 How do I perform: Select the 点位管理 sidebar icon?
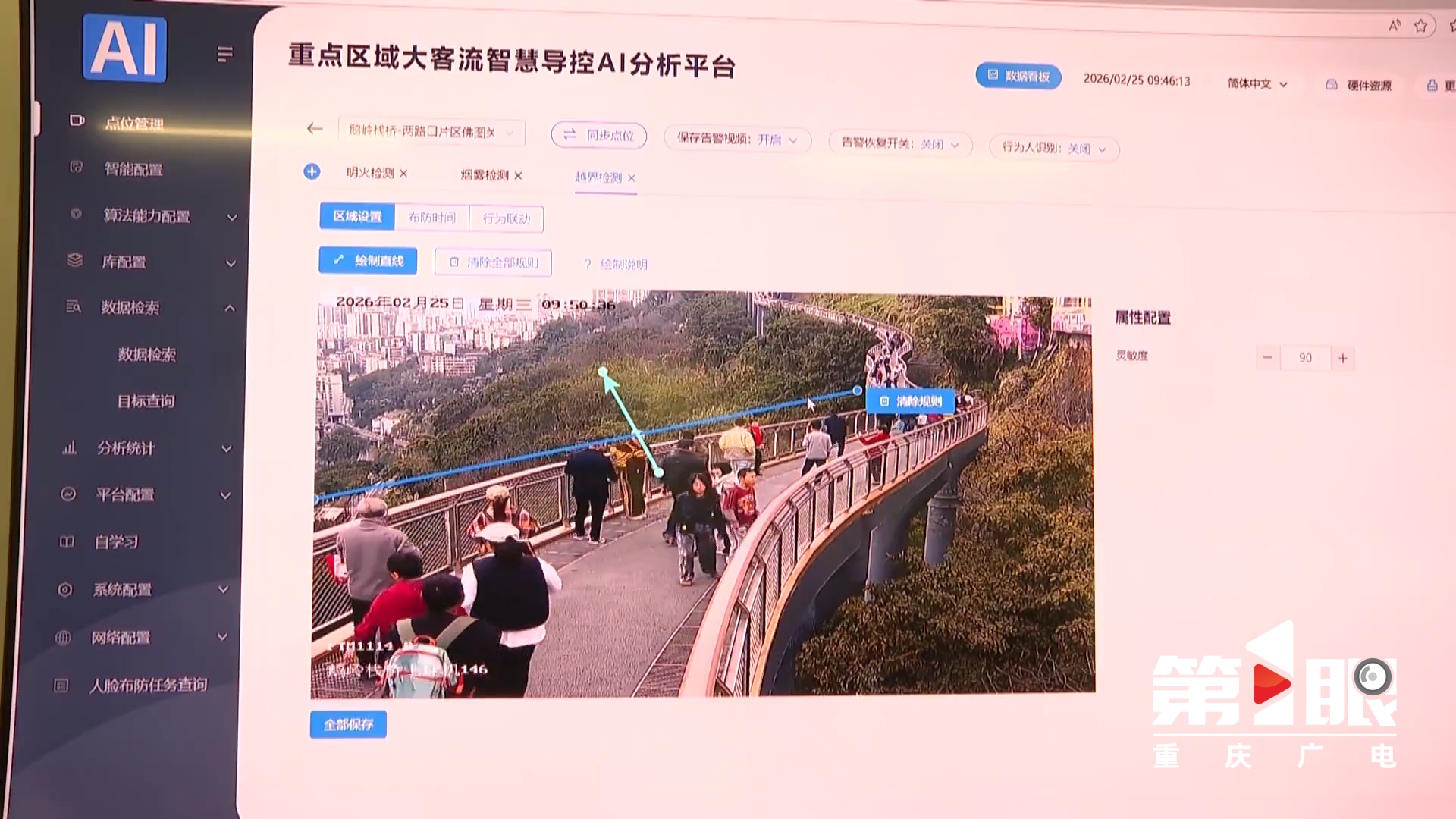pos(77,121)
